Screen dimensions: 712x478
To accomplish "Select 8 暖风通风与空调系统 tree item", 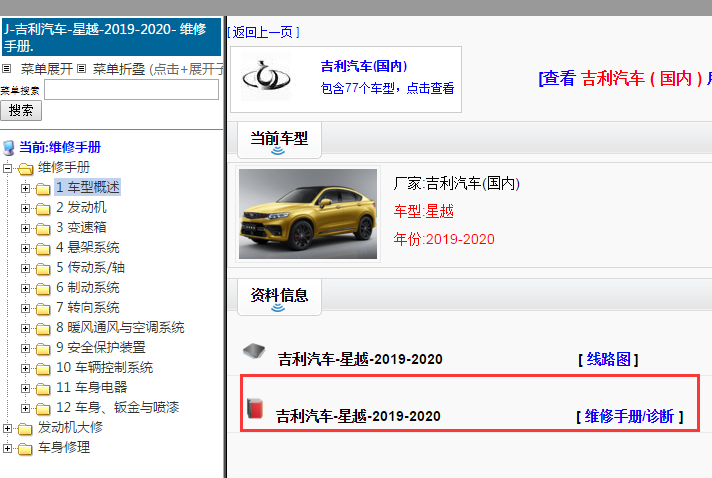I will 120,327.
